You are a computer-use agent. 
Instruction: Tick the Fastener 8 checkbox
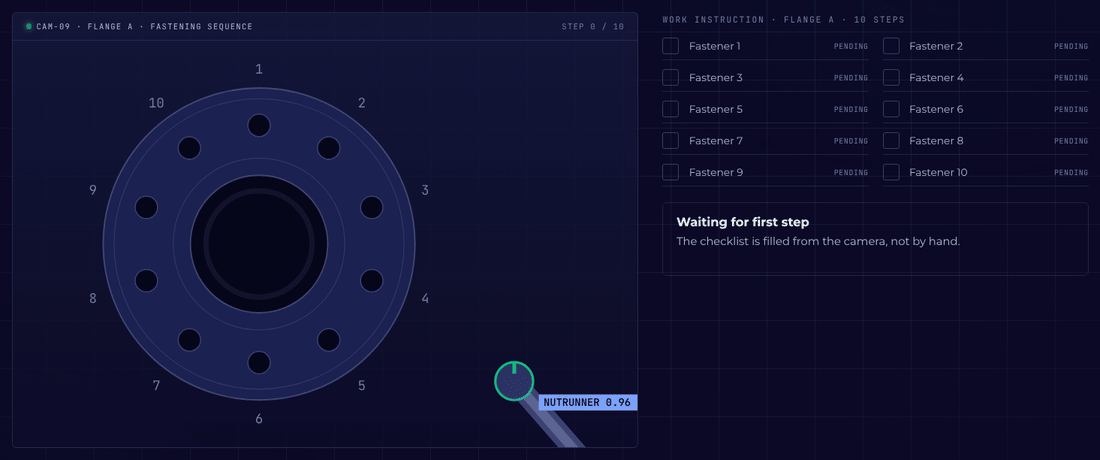pos(891,141)
